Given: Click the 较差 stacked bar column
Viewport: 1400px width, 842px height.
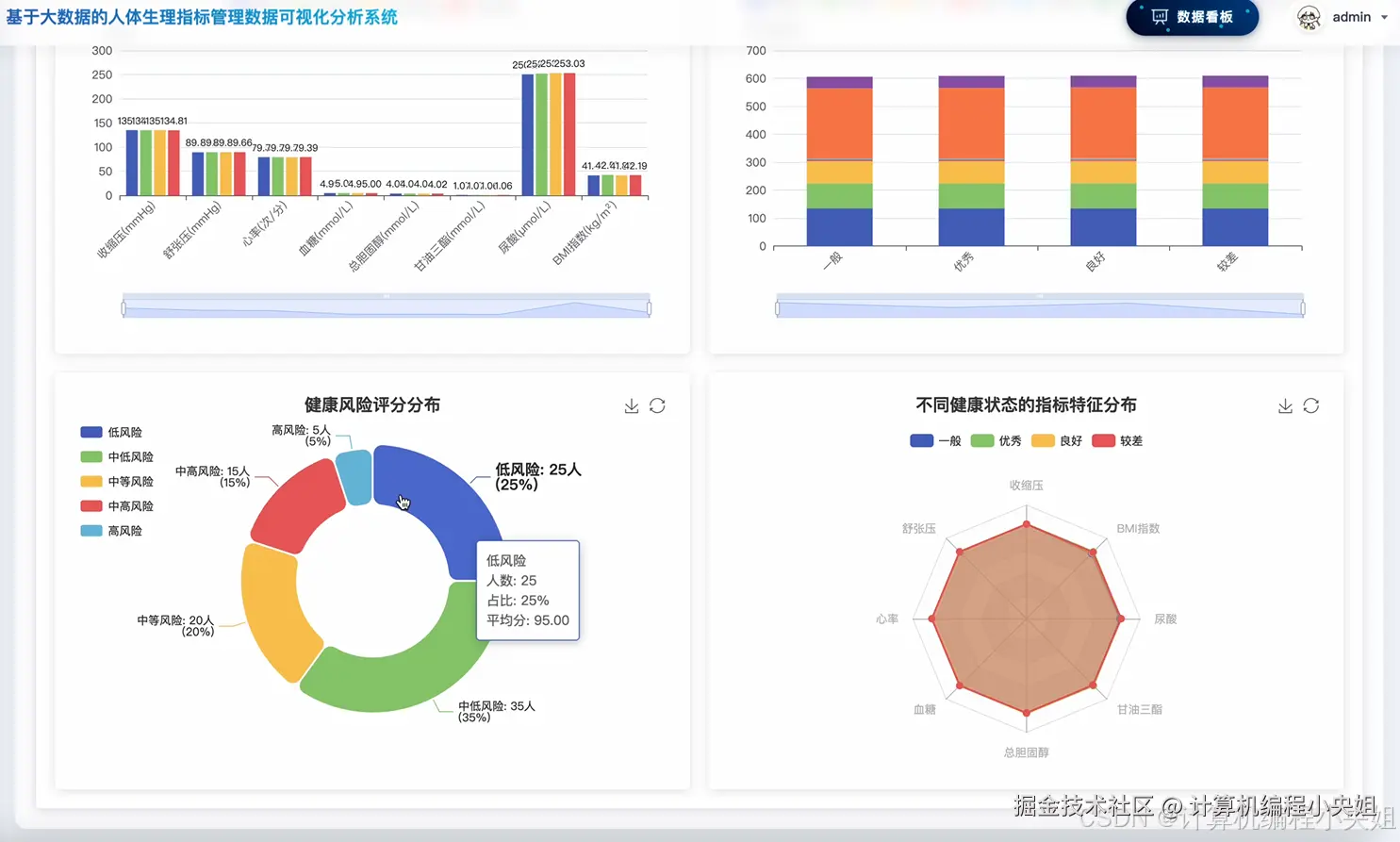Looking at the screenshot, I should point(1235,161).
